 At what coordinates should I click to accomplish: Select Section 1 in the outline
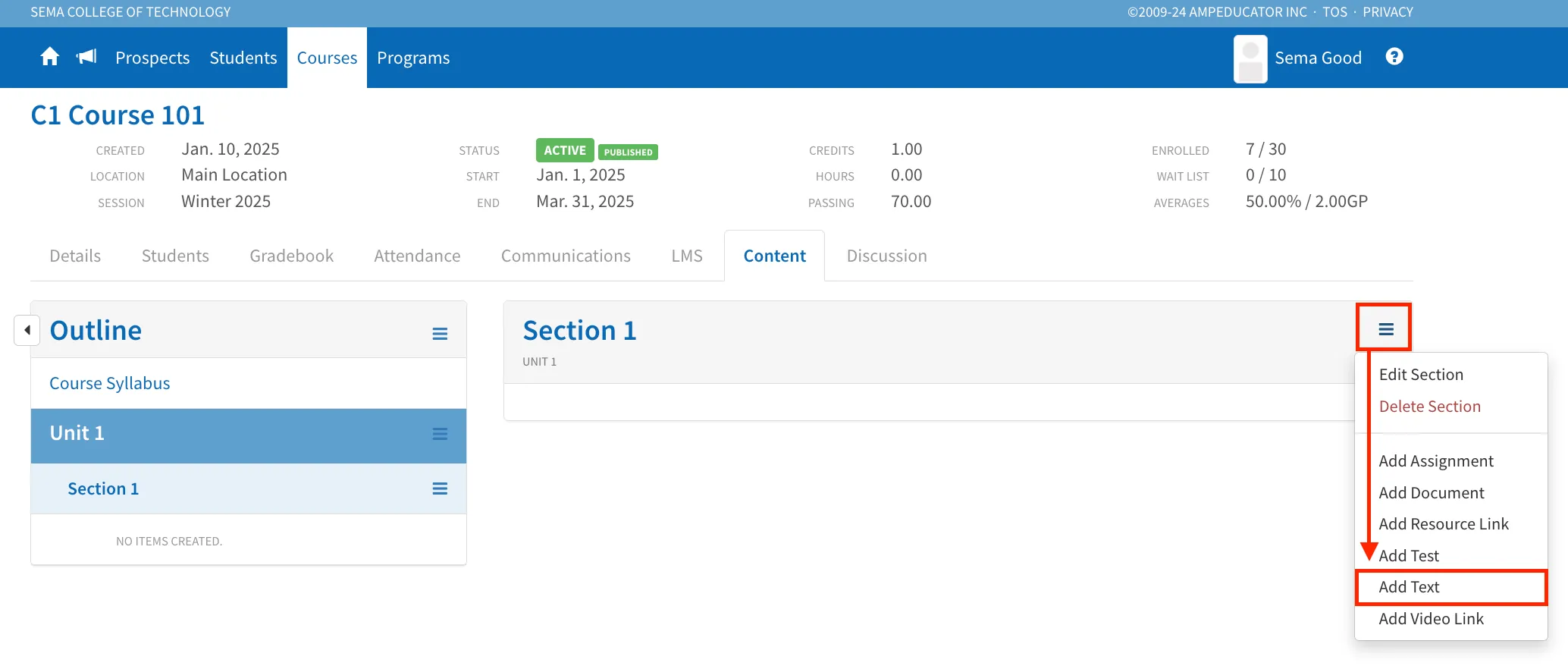[103, 489]
